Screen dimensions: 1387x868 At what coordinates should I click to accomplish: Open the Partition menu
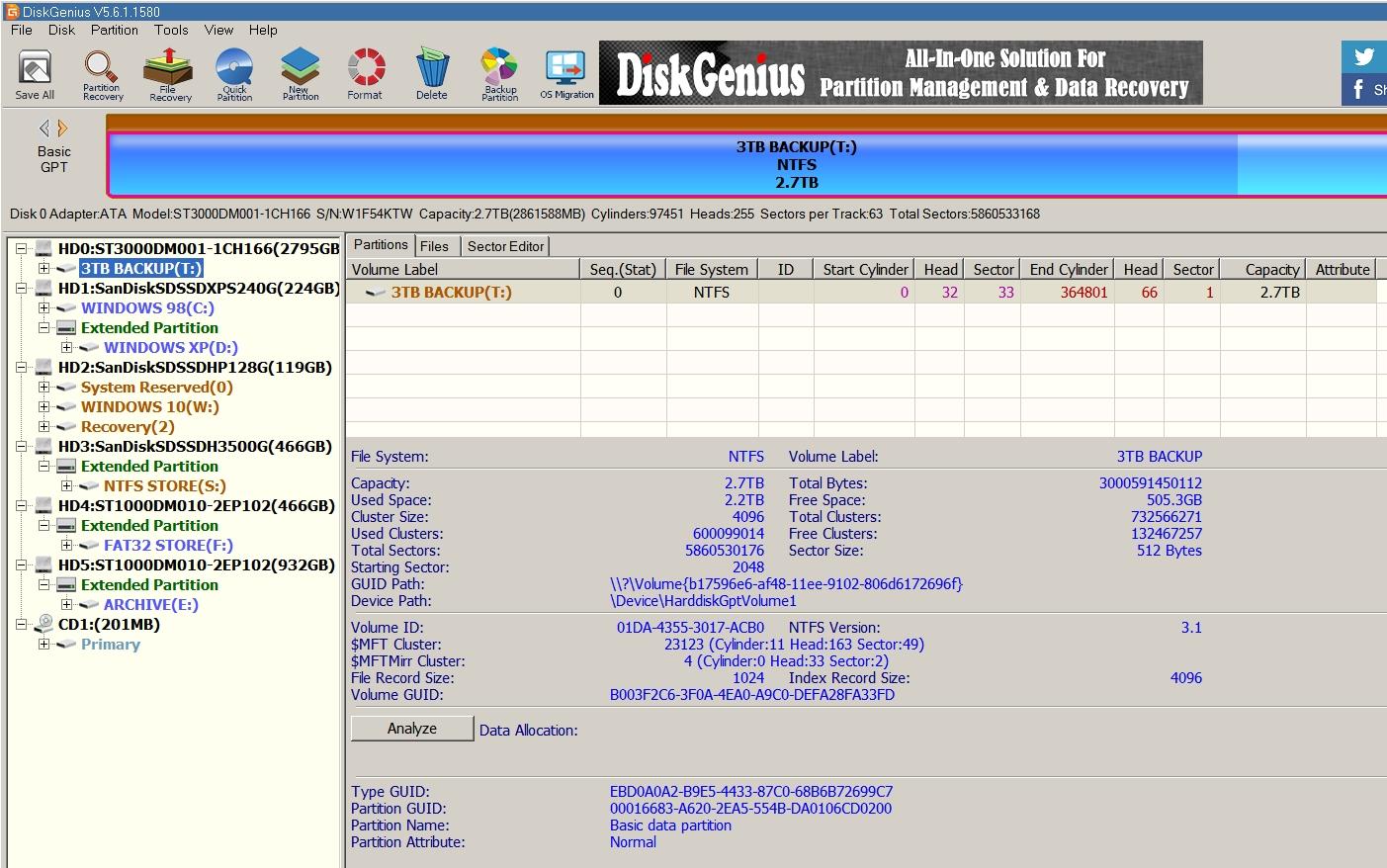click(115, 30)
